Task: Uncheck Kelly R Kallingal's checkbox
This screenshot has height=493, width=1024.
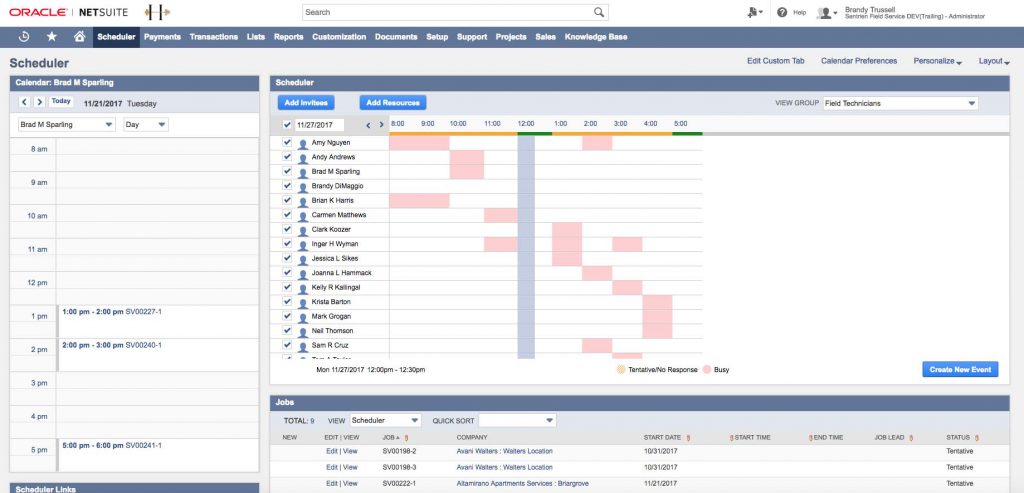Action: (x=287, y=287)
